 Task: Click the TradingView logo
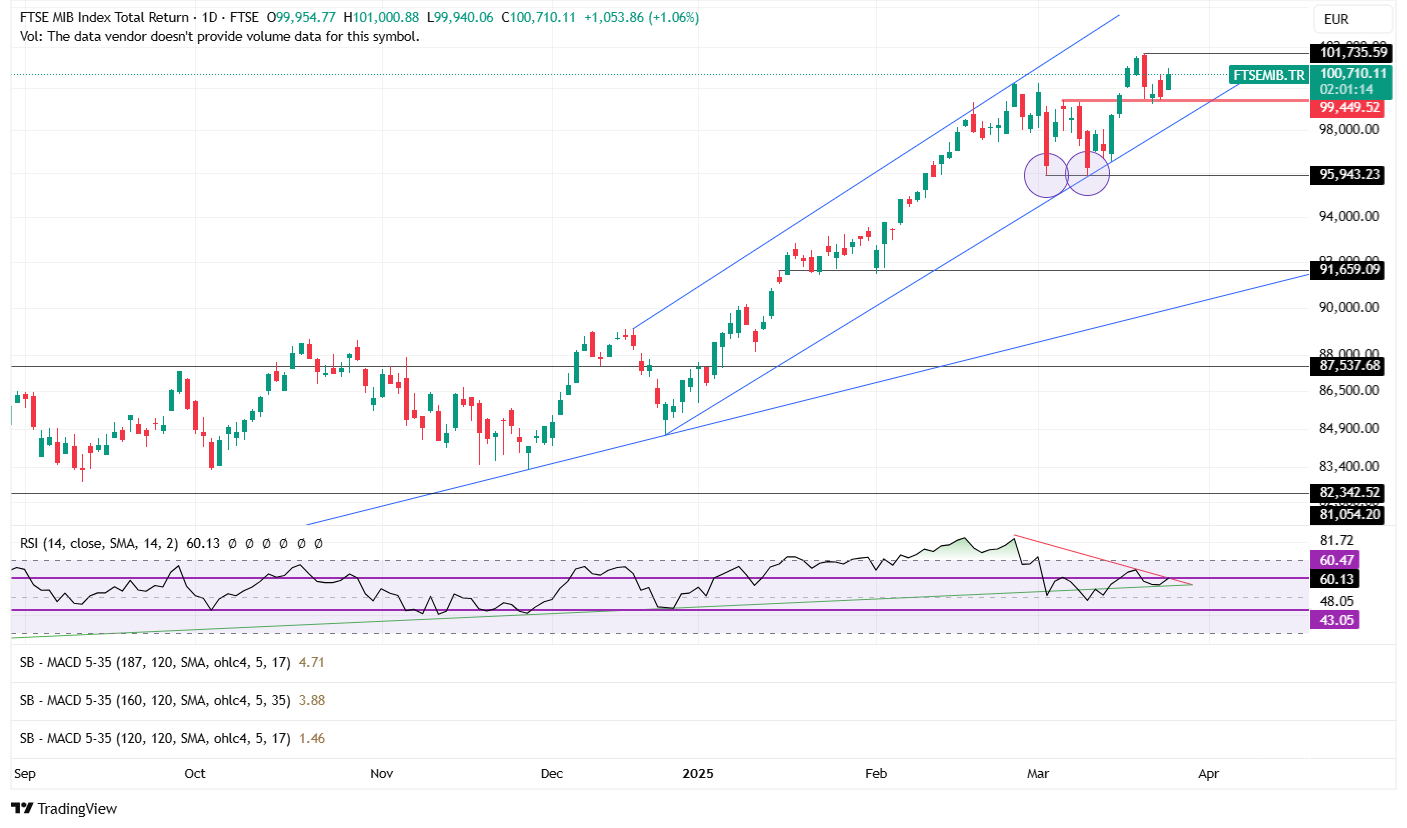(64, 808)
